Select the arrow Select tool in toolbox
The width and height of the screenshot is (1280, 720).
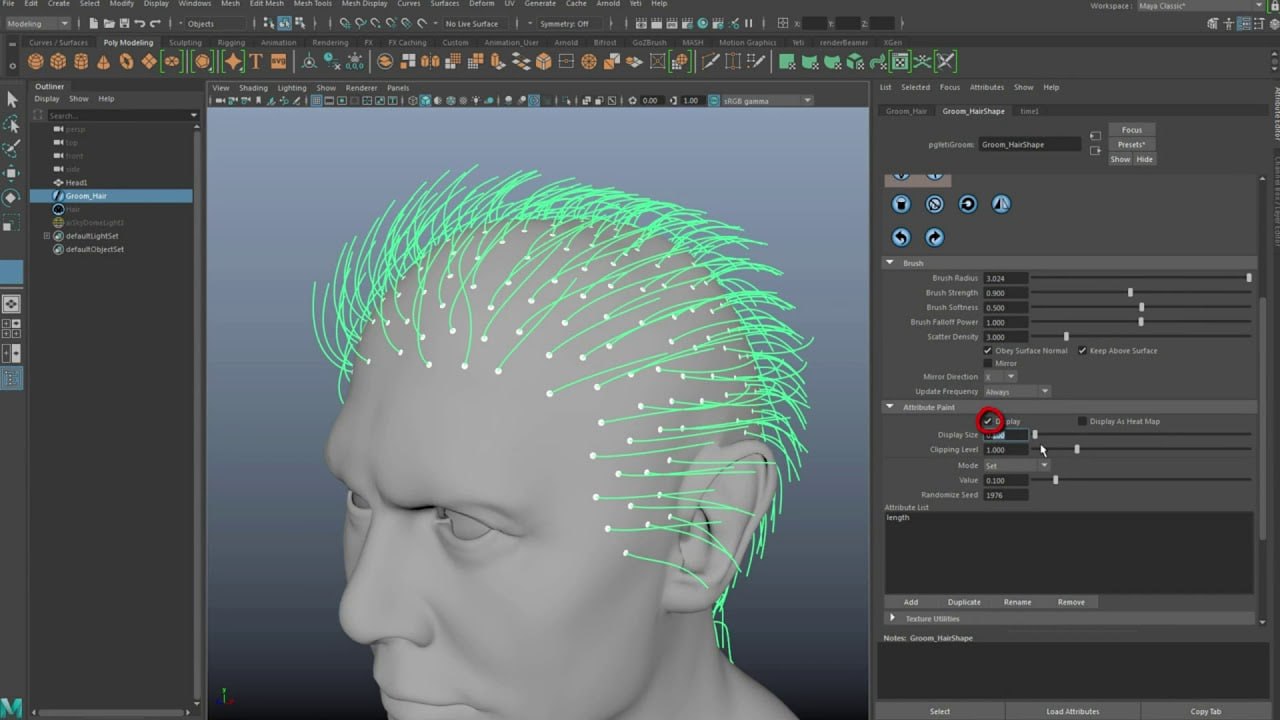point(12,99)
